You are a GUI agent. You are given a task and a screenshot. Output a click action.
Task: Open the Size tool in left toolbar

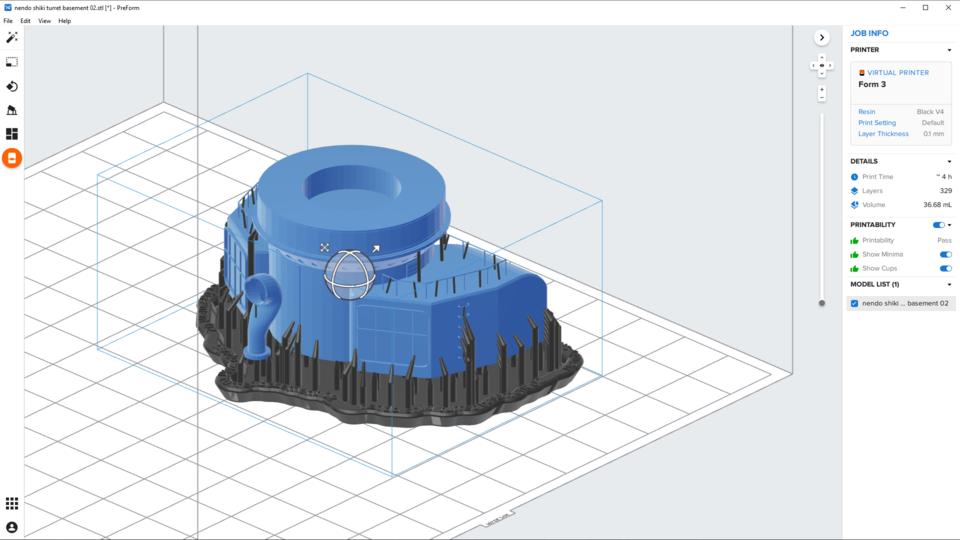[x=12, y=62]
